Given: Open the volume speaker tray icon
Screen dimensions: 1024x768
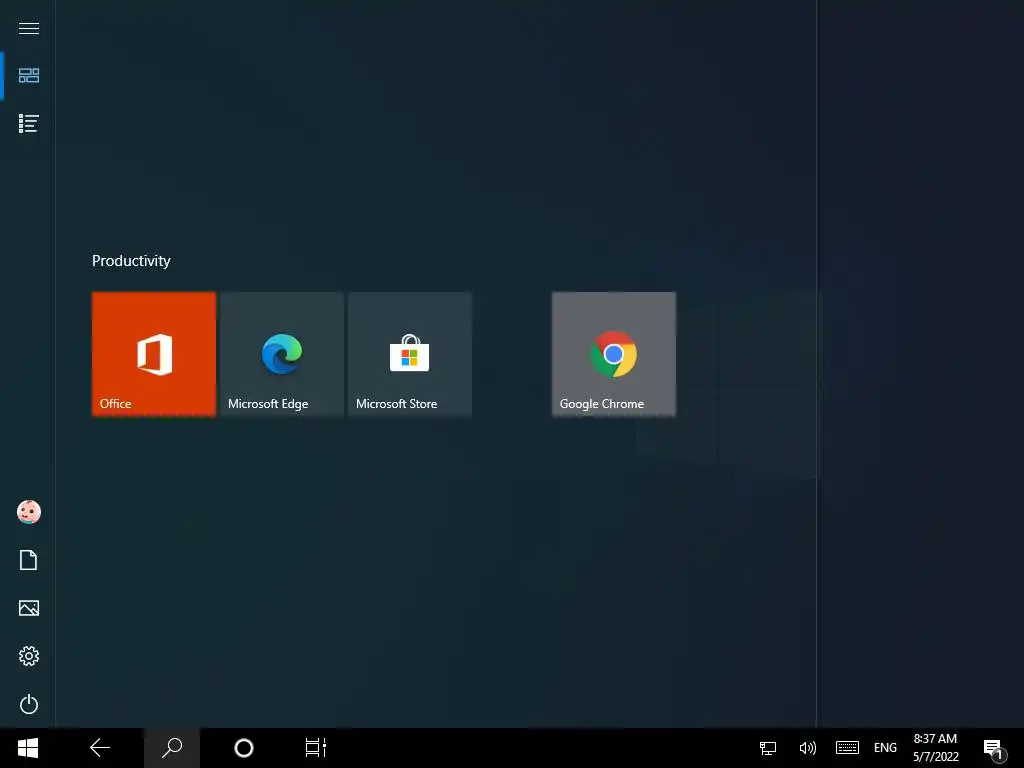Looking at the screenshot, I should point(807,748).
